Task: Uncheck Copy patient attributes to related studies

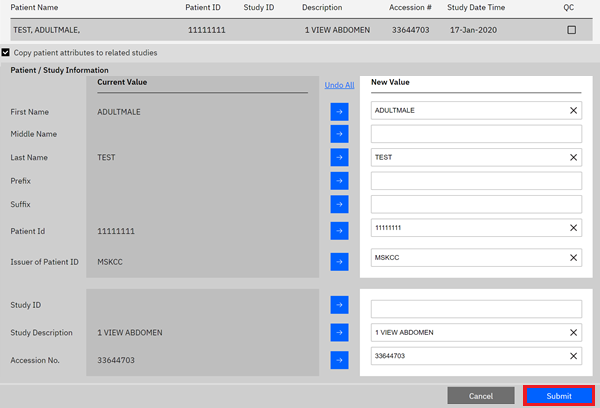Action: click(x=6, y=53)
